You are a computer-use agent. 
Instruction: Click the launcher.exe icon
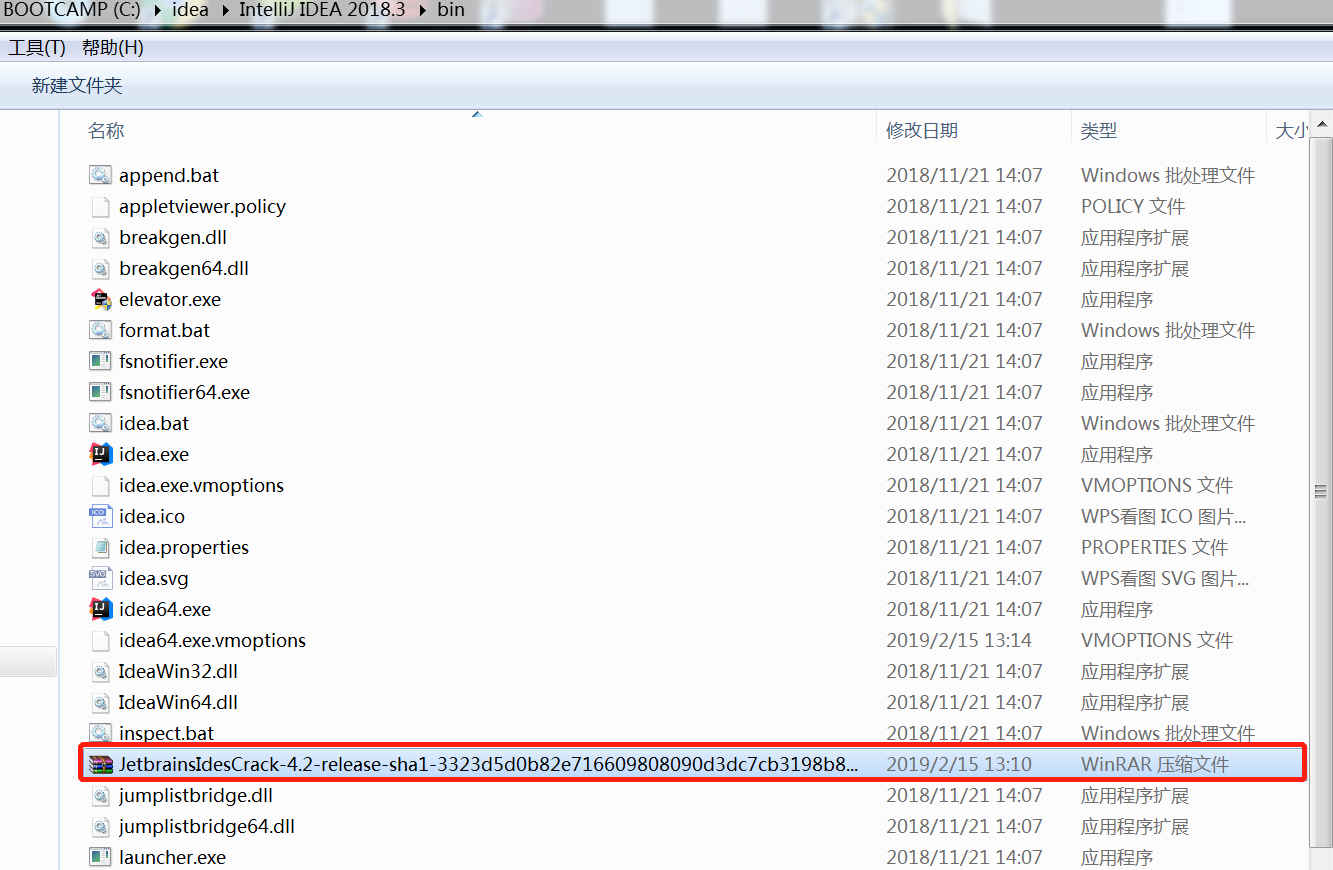(x=100, y=857)
